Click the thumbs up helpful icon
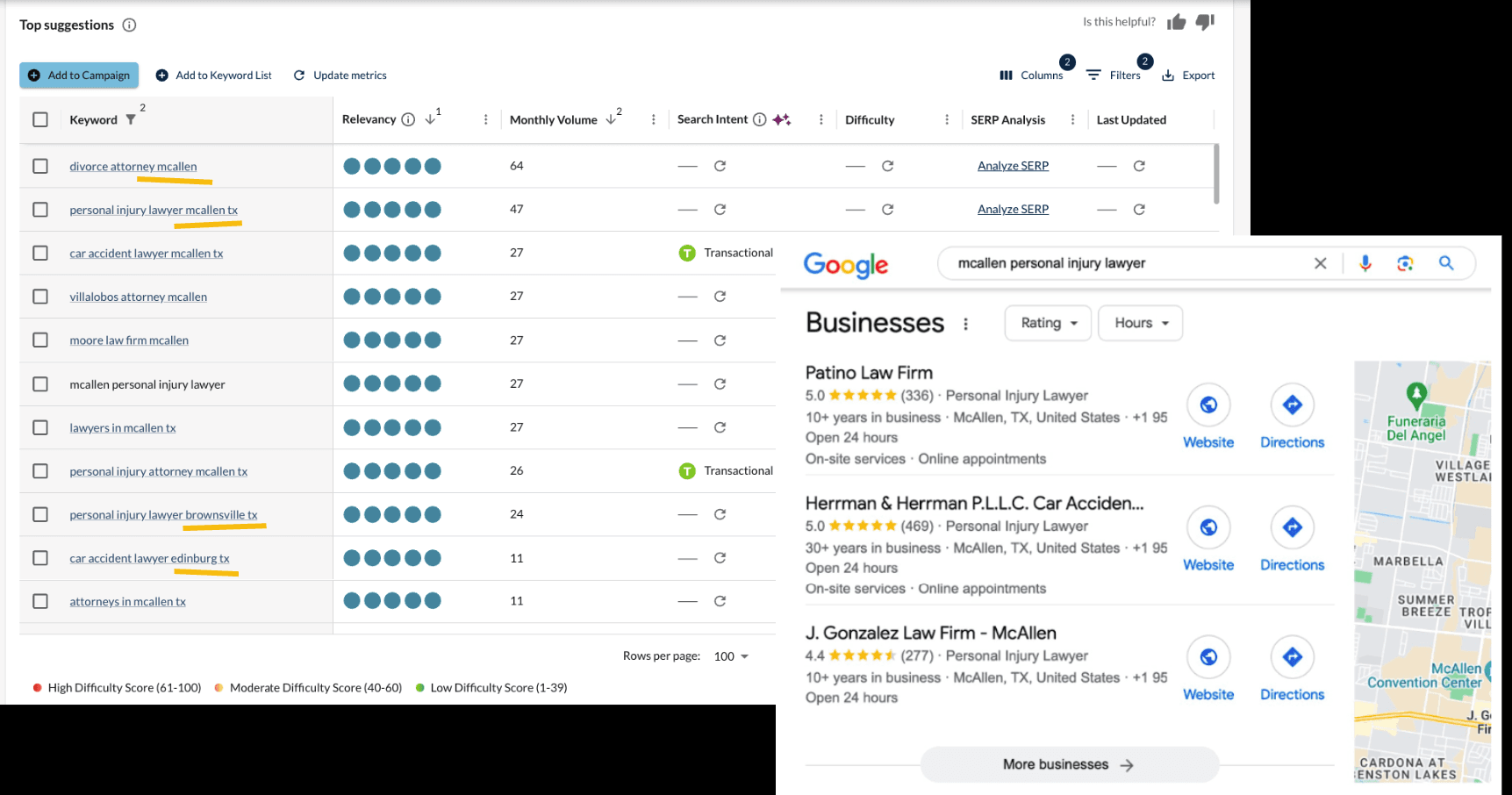Viewport: 1512px width, 795px height. click(1176, 22)
